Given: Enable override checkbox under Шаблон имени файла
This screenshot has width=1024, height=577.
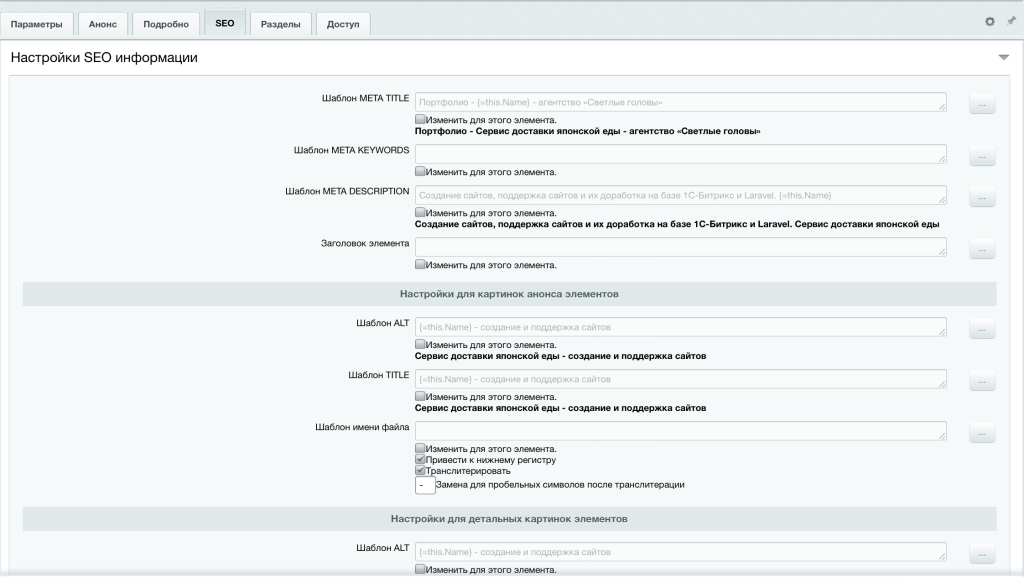Looking at the screenshot, I should [420, 448].
